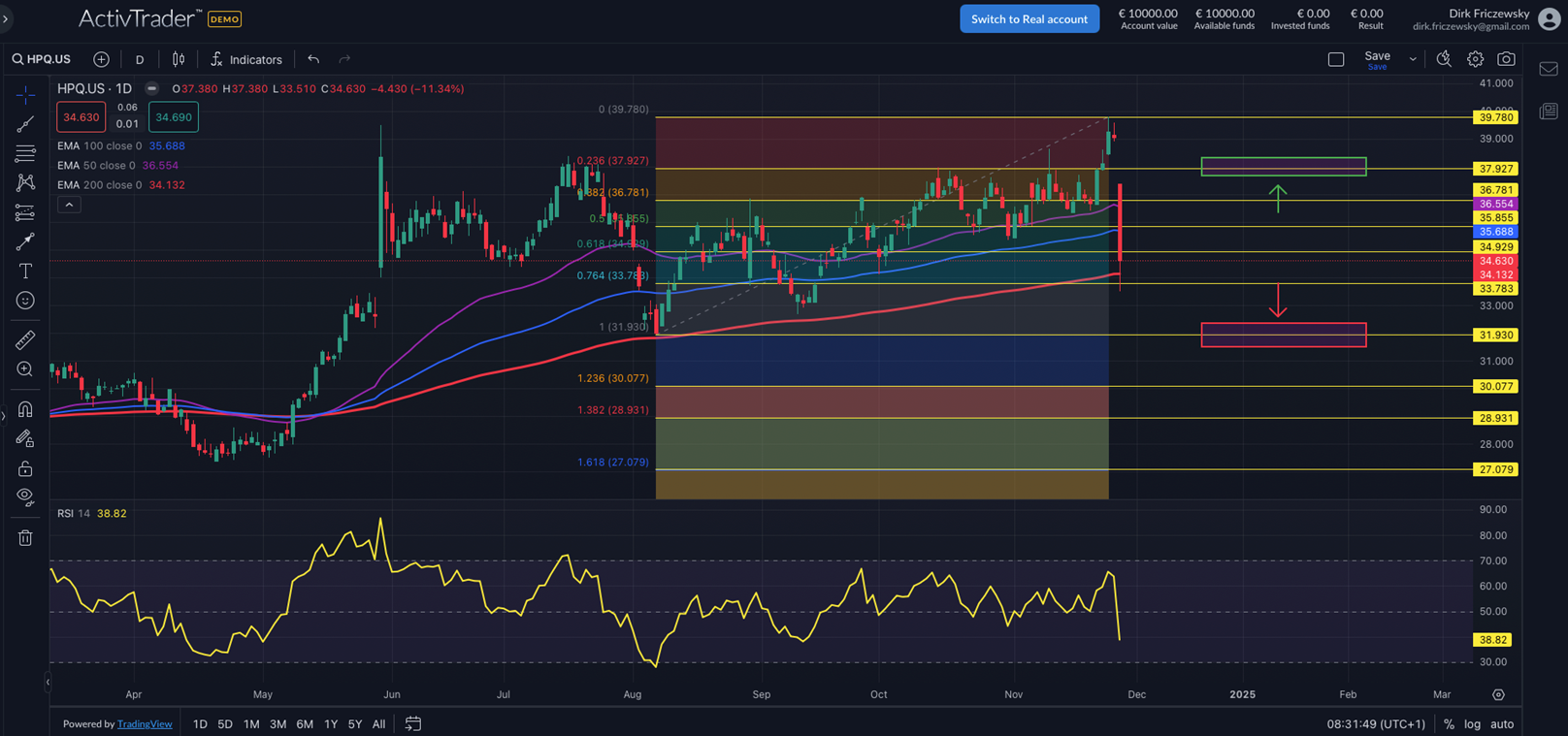The height and width of the screenshot is (736, 1568).
Task: Toggle hide all drawings eye icon
Action: [x=25, y=497]
